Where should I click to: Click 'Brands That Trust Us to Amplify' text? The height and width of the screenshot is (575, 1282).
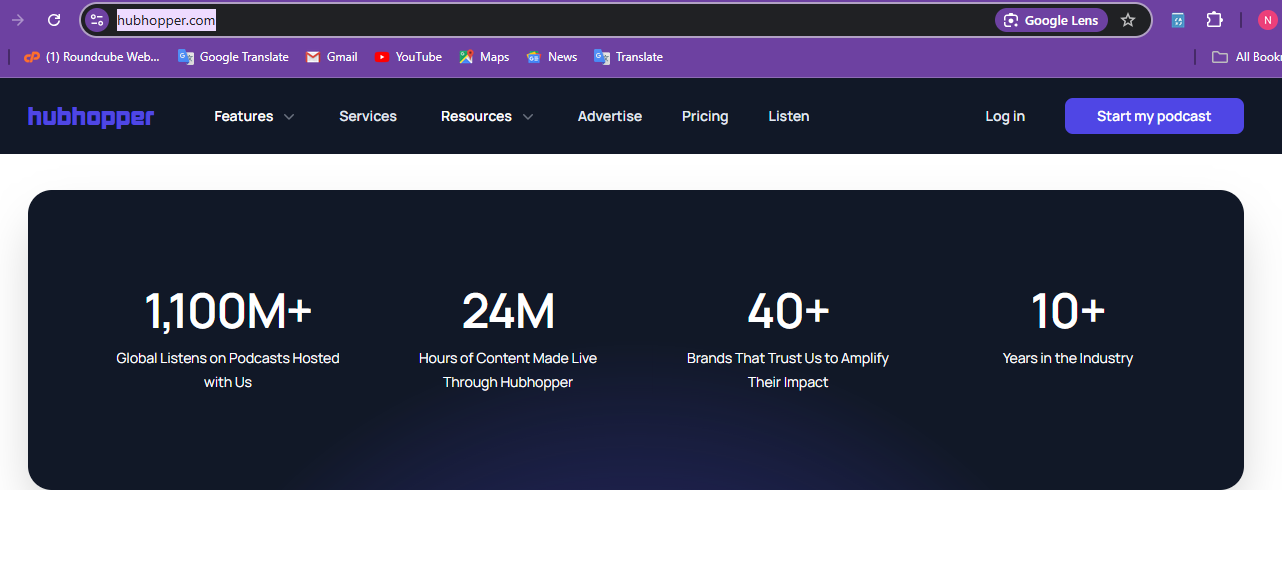788,358
